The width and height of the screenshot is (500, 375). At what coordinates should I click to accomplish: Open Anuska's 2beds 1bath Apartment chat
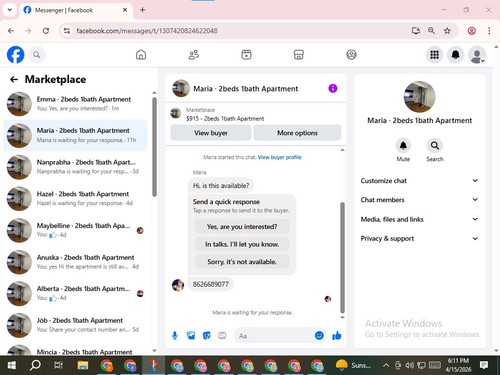[x=75, y=262]
